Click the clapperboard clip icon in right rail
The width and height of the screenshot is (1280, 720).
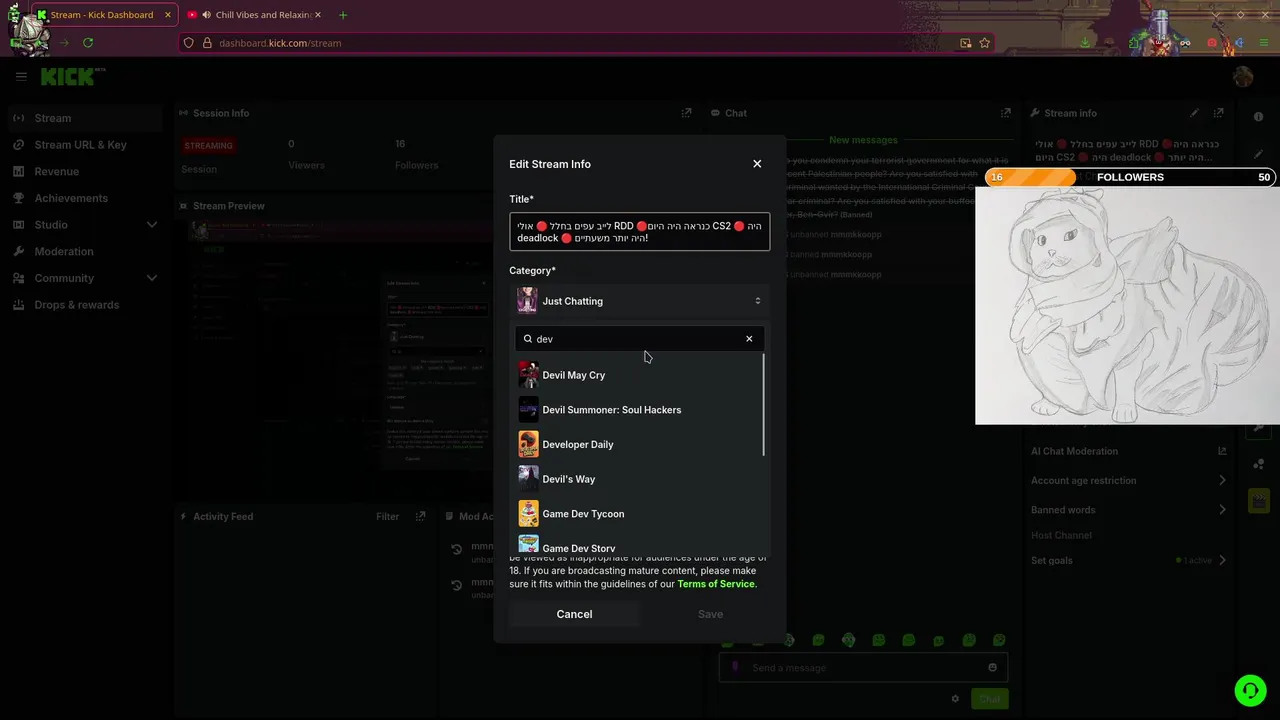(x=1258, y=501)
